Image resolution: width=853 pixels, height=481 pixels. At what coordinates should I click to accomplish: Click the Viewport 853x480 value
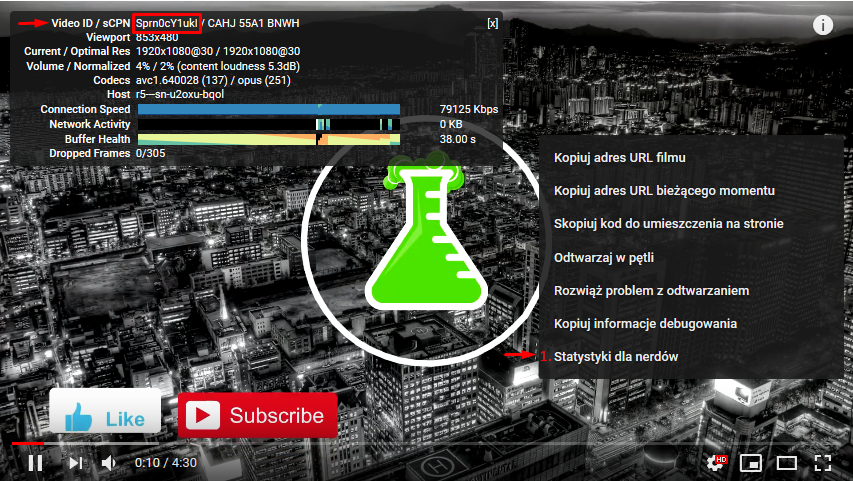(x=157, y=38)
